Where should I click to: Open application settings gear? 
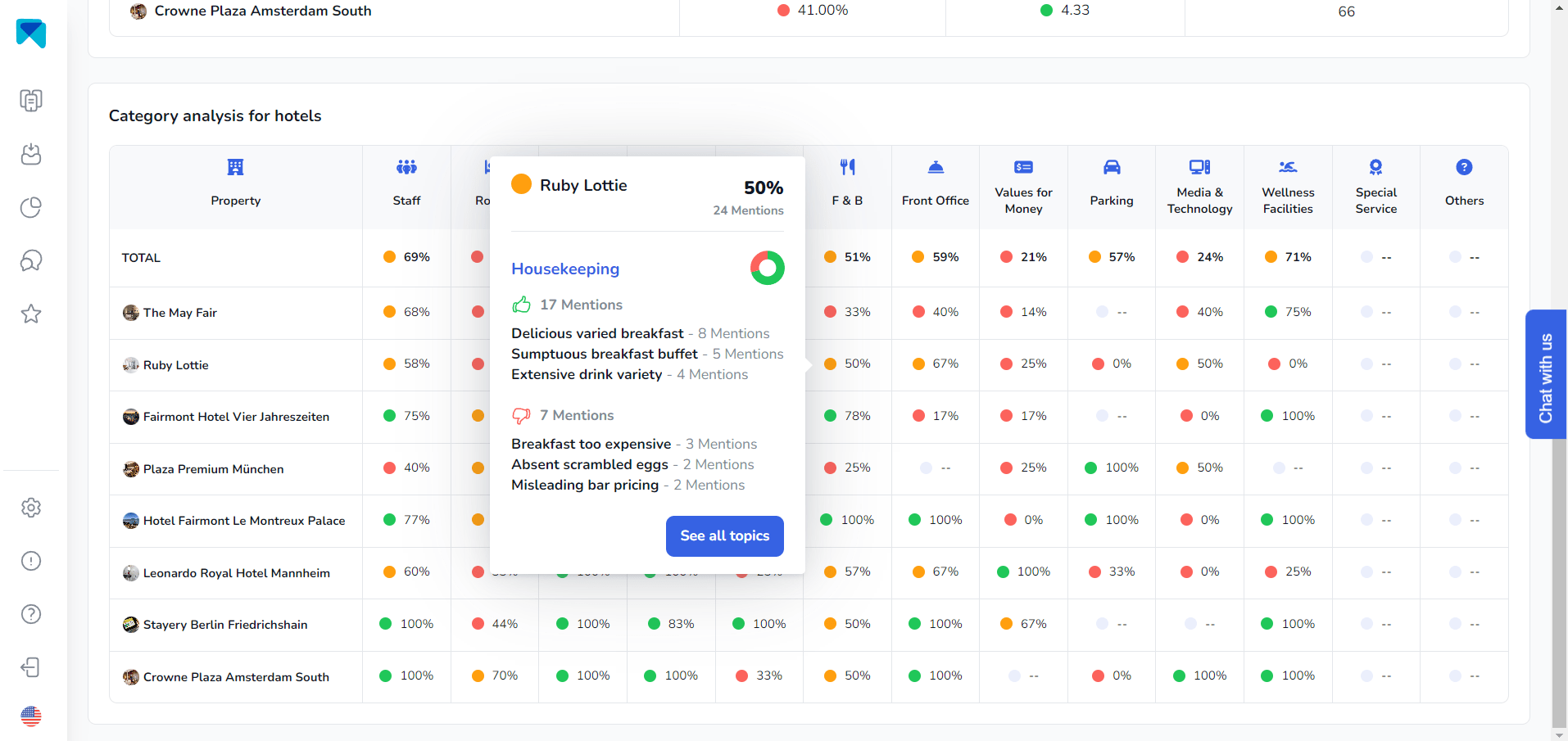point(31,508)
